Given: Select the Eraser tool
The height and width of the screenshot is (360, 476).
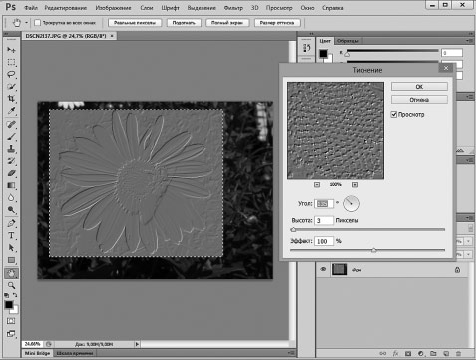Looking at the screenshot, I should tap(11, 173).
